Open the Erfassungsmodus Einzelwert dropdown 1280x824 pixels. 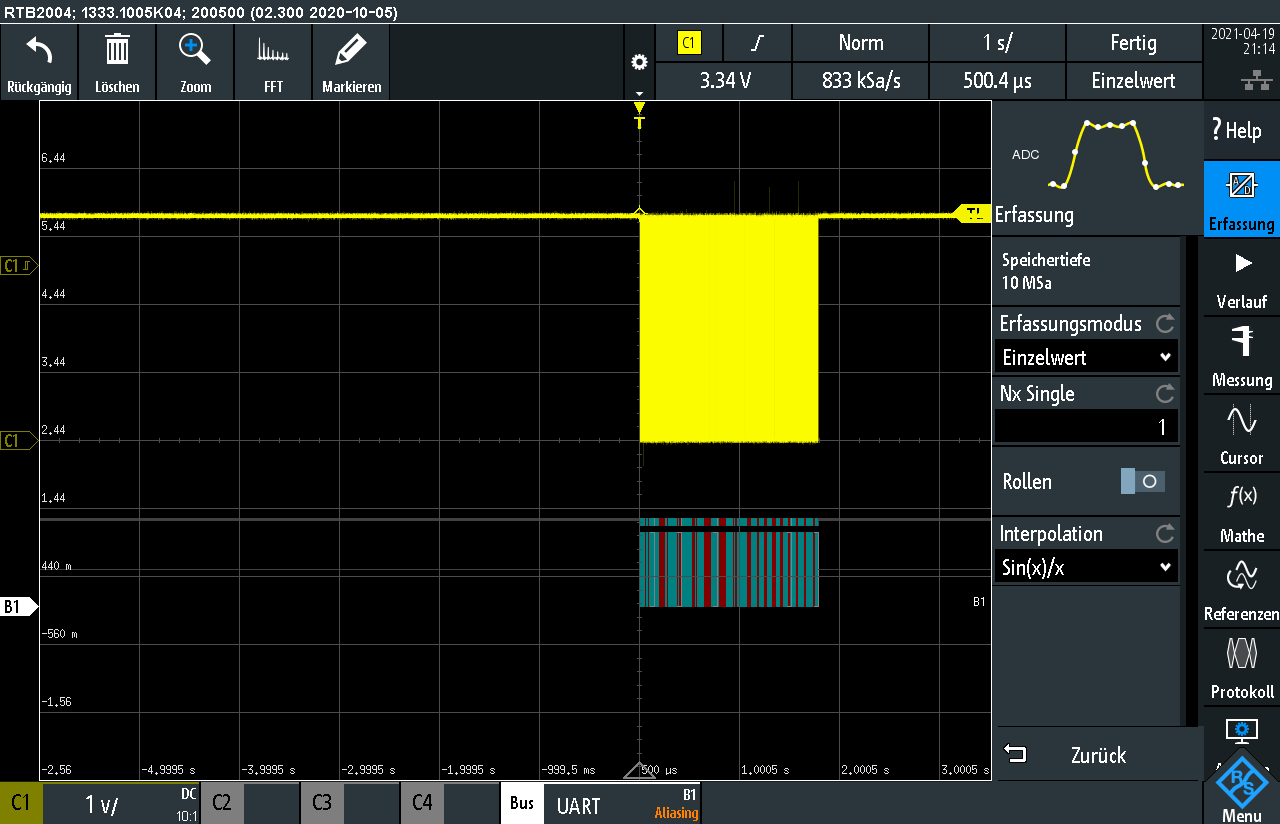(1087, 357)
